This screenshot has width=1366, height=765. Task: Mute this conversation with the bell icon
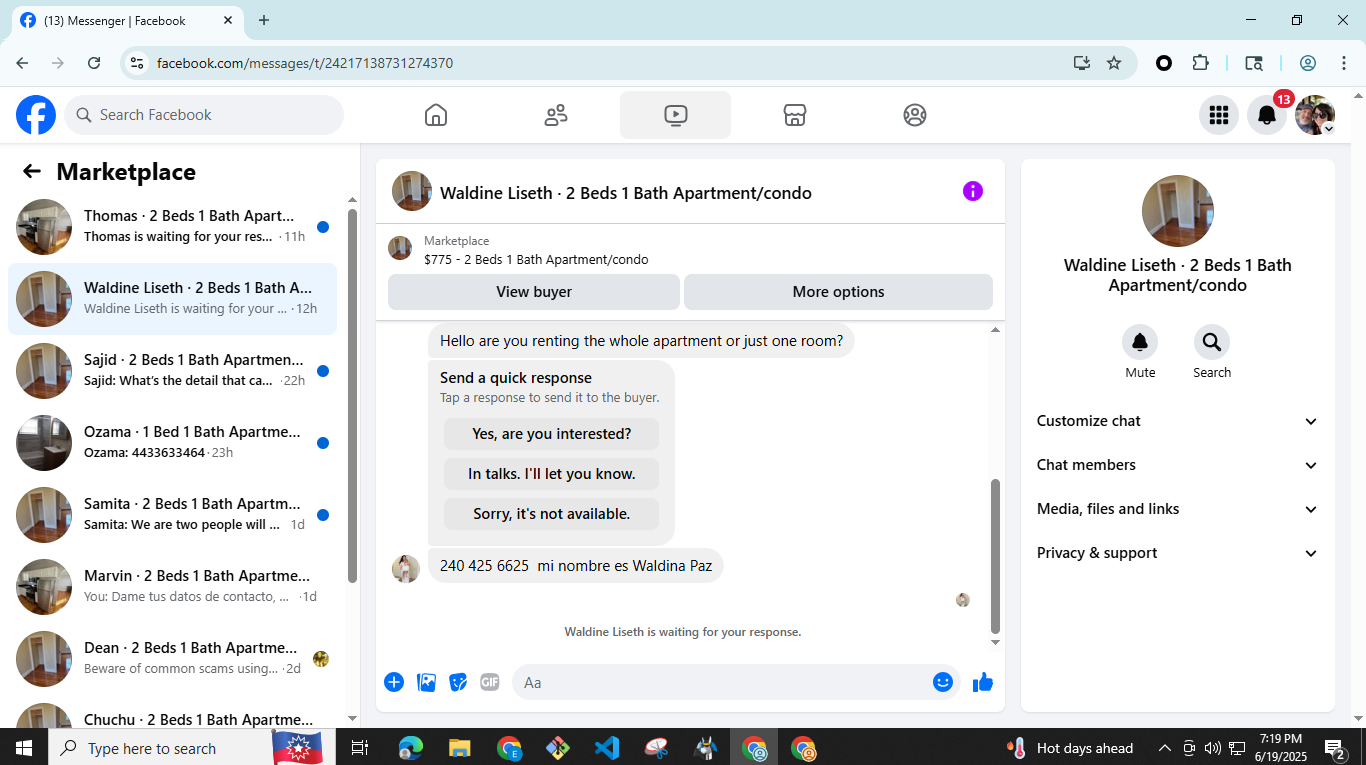click(1140, 343)
